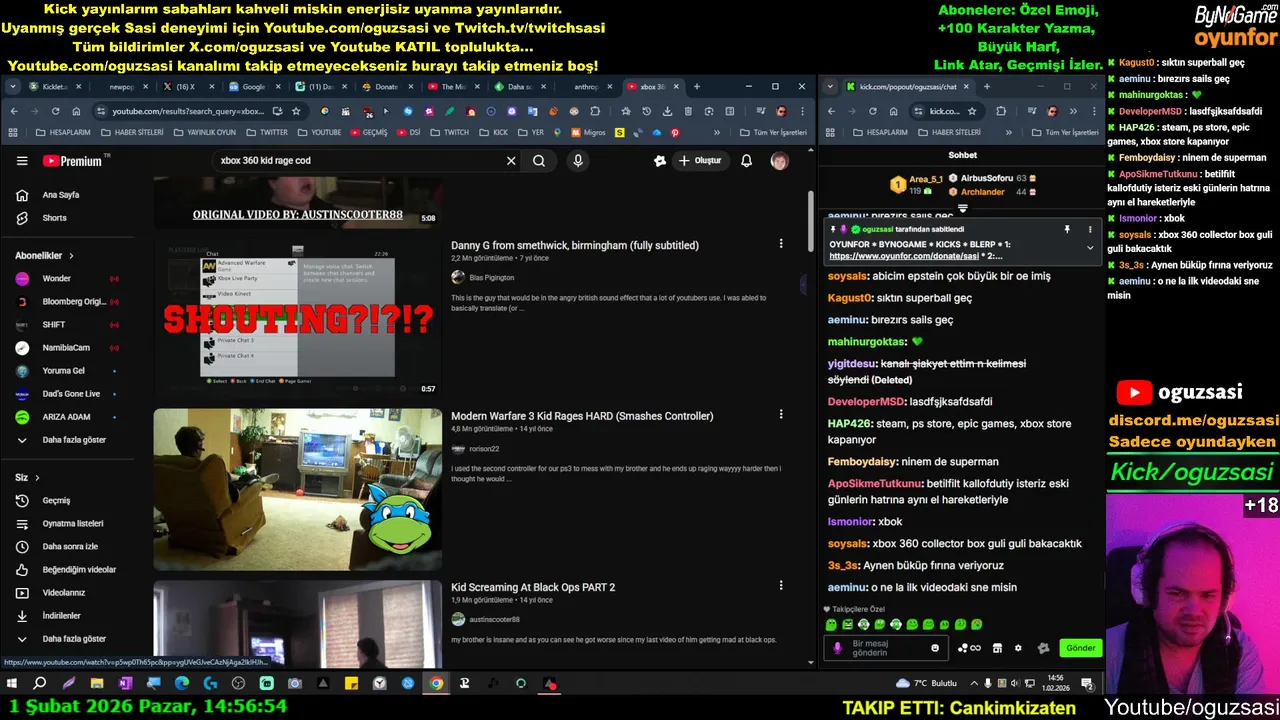Open the HESAPLARIM bookmarks folder in left browser

tap(62, 132)
